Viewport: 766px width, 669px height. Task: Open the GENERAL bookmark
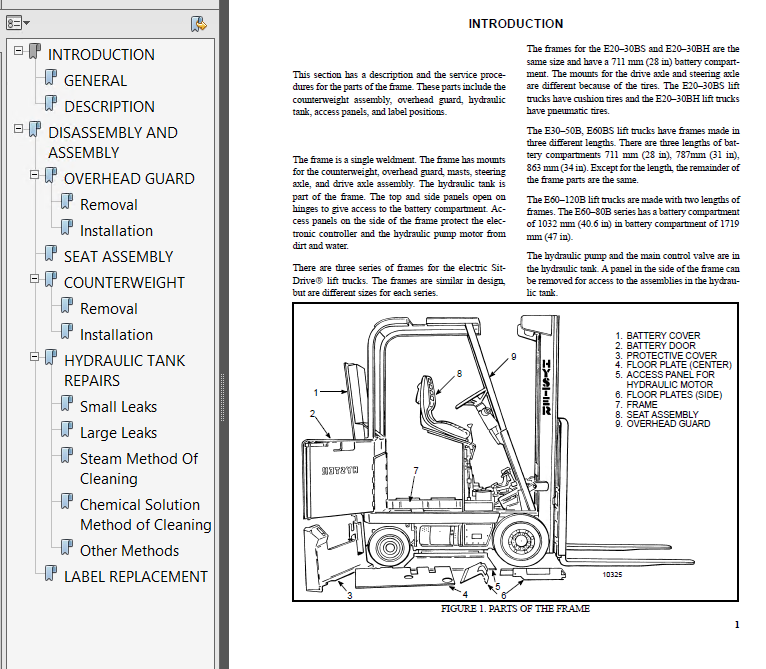point(95,81)
